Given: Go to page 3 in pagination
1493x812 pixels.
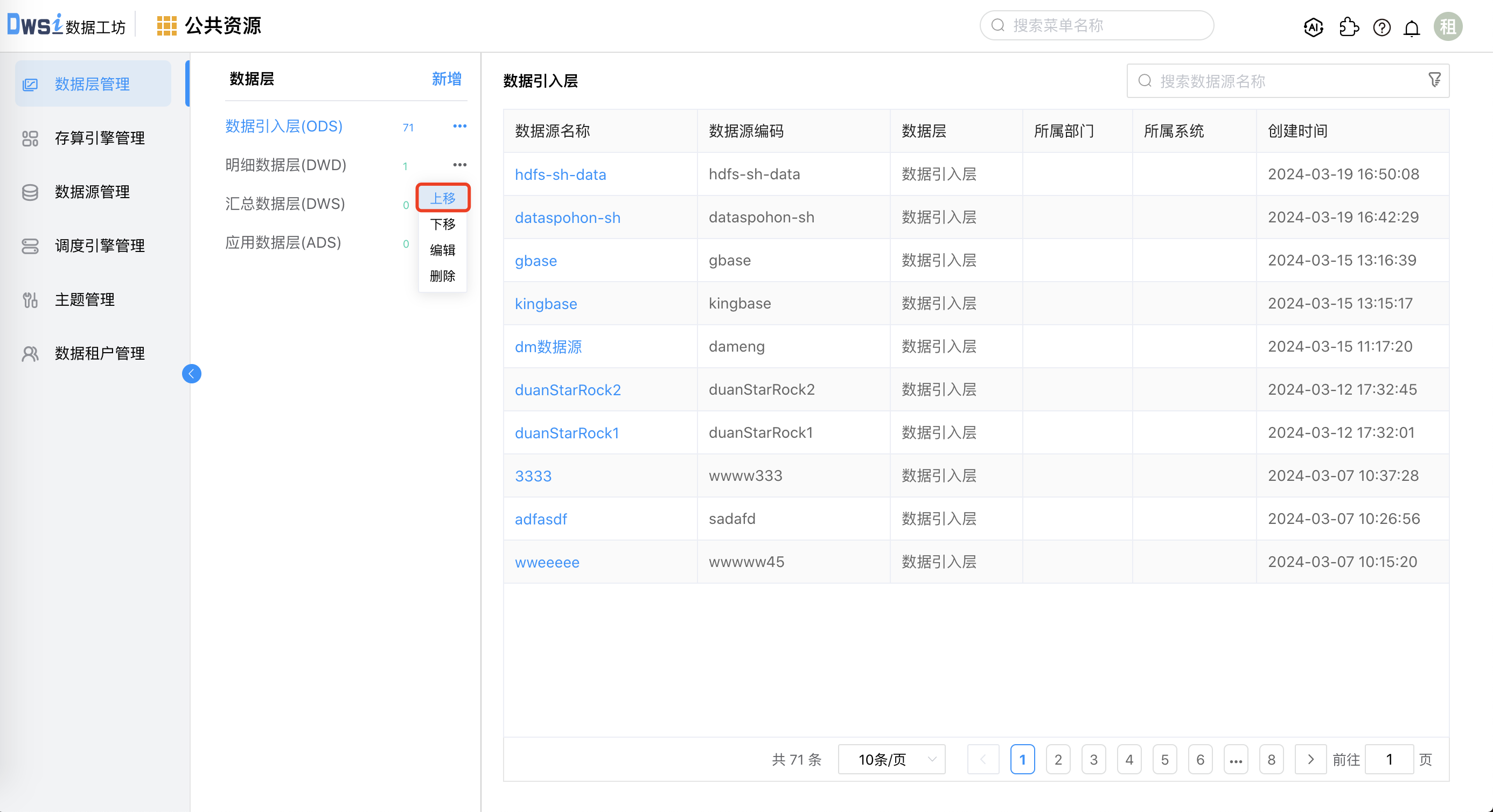Looking at the screenshot, I should click(x=1094, y=759).
